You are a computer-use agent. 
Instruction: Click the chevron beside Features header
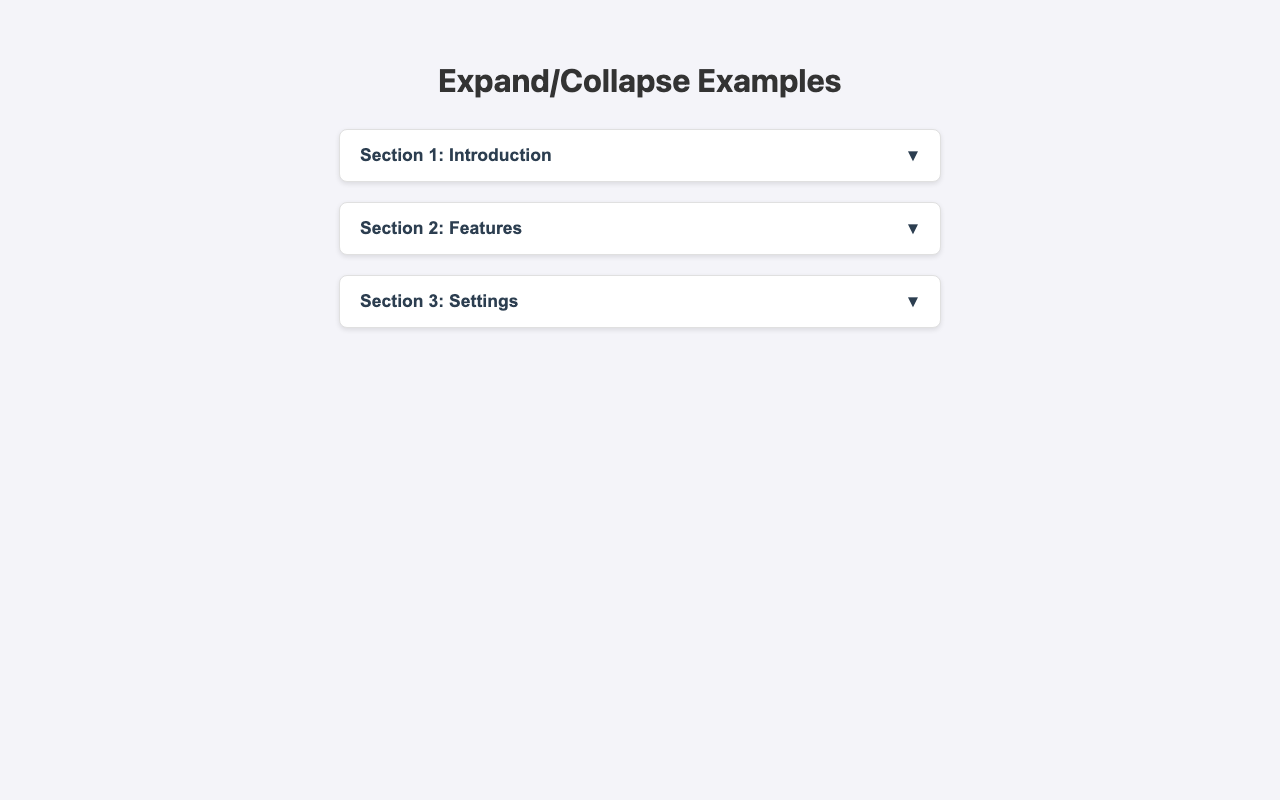(x=912, y=228)
